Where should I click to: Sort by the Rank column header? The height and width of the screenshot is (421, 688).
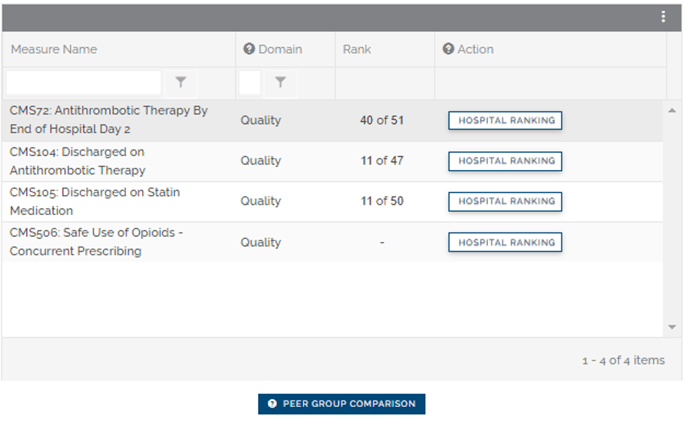(357, 49)
